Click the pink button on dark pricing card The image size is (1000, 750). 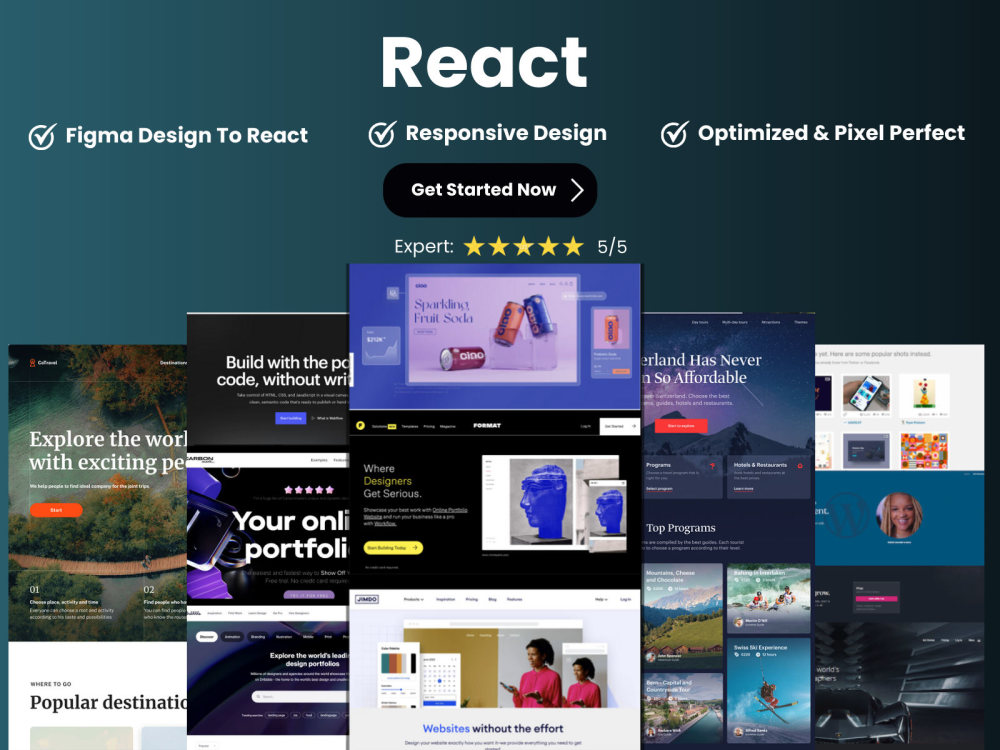pyautogui.click(x=876, y=599)
